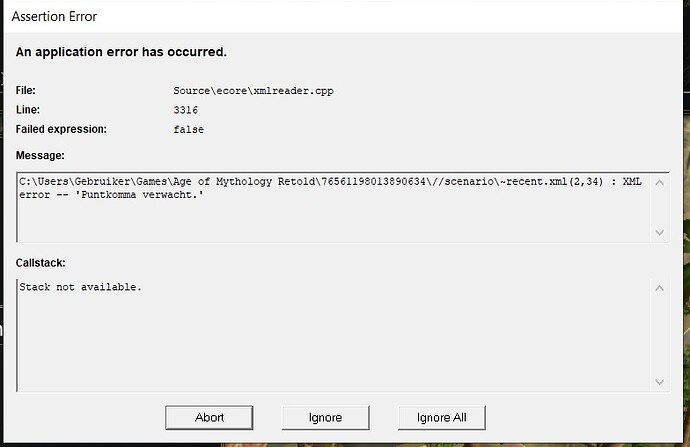This screenshot has width=690, height=447.
Task: Click 'An application error has occurred.' heading
Action: [x=121, y=52]
